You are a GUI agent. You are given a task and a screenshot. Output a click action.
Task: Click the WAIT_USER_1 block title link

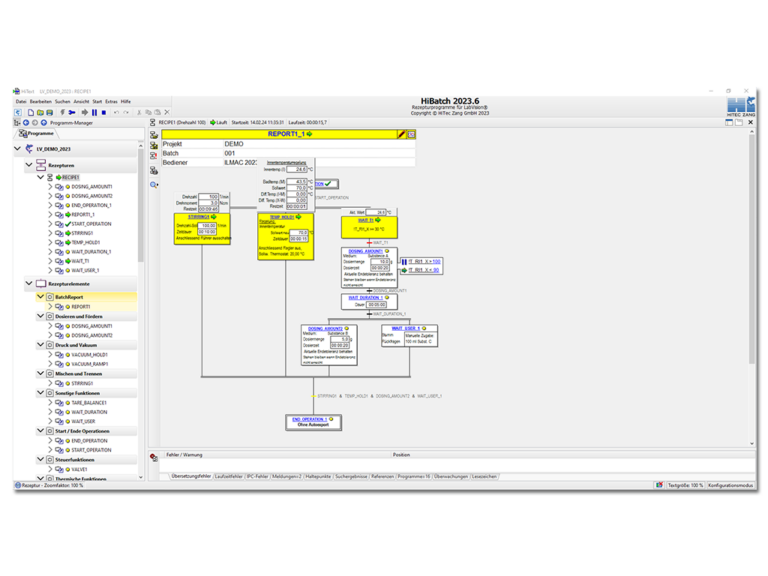point(406,328)
